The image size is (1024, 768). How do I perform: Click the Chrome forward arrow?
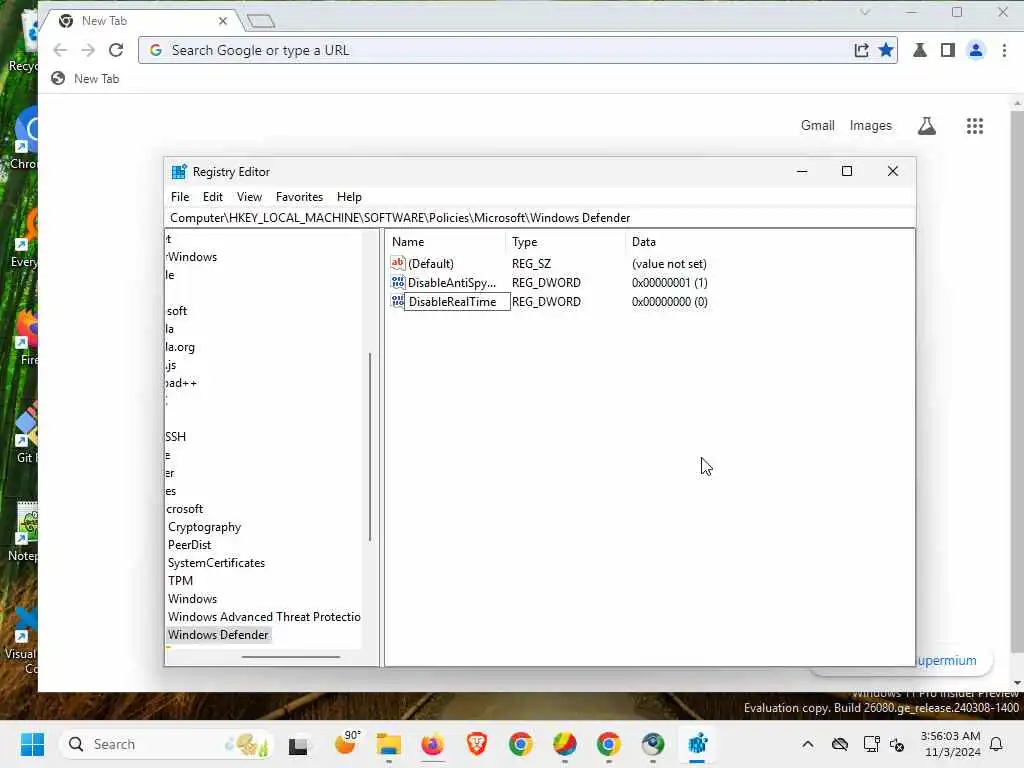pyautogui.click(x=88, y=50)
